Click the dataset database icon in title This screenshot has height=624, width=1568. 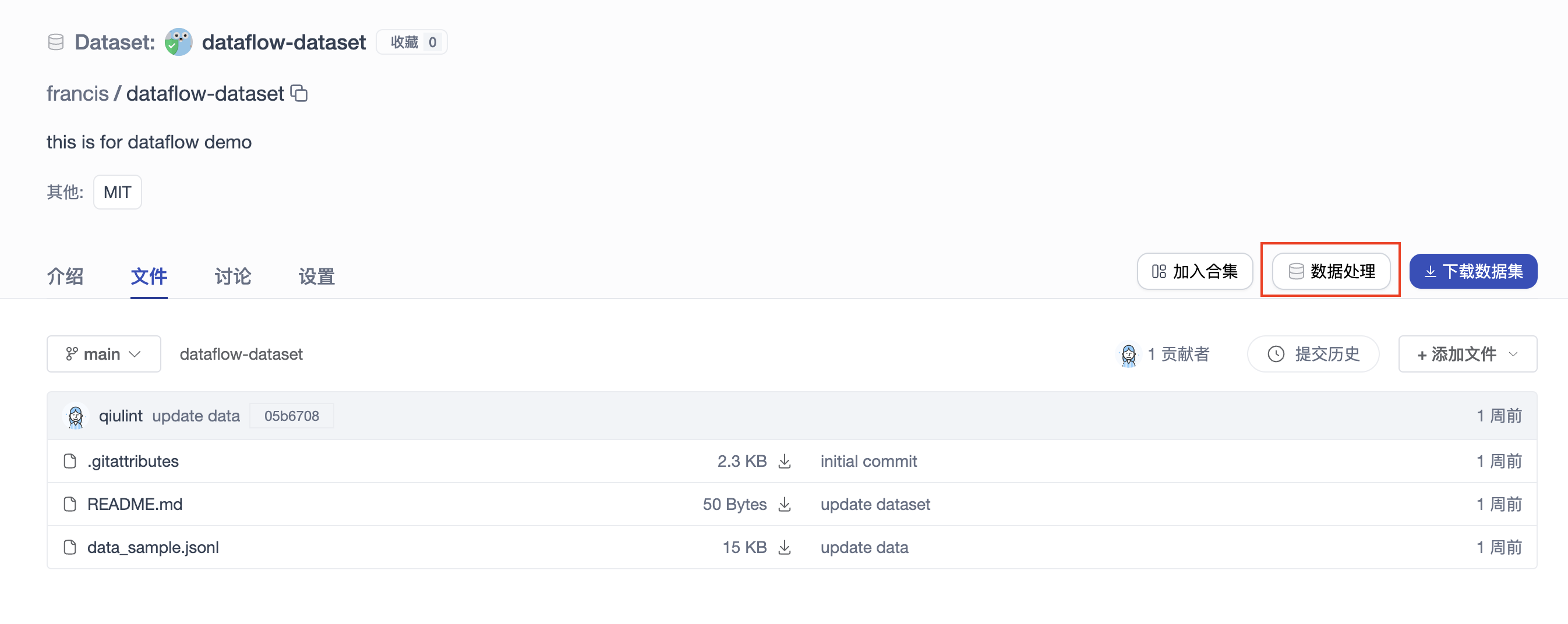pyautogui.click(x=56, y=42)
